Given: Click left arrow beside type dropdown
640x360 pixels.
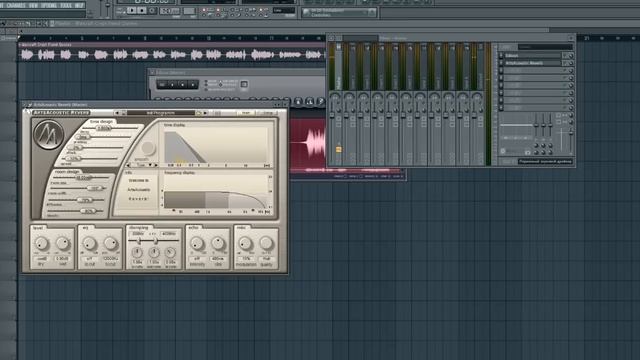Looking at the screenshot, I should coord(129,165).
